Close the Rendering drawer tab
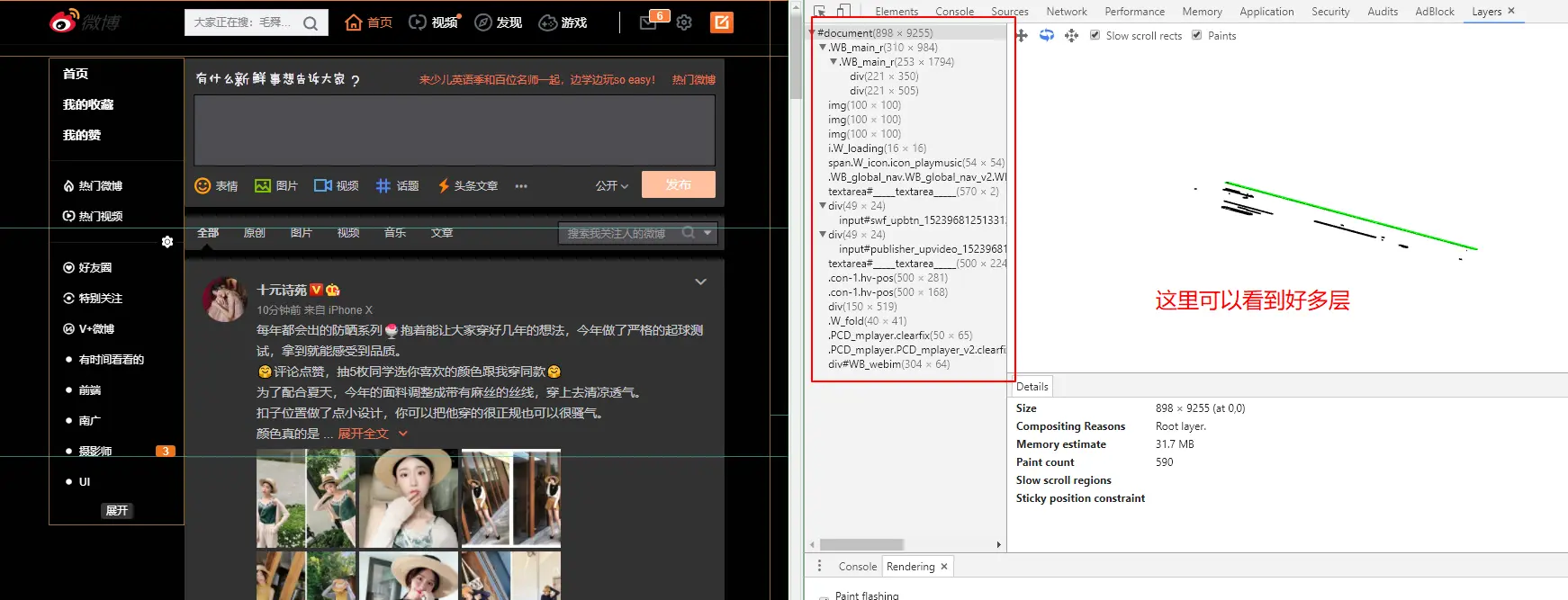 pyautogui.click(x=944, y=566)
